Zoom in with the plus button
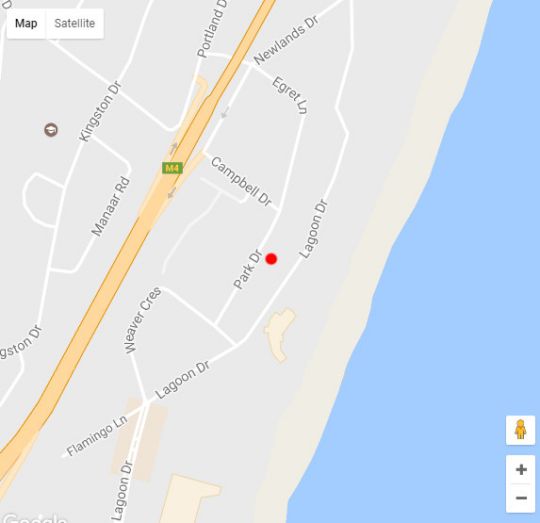This screenshot has width=540, height=523. [521, 470]
